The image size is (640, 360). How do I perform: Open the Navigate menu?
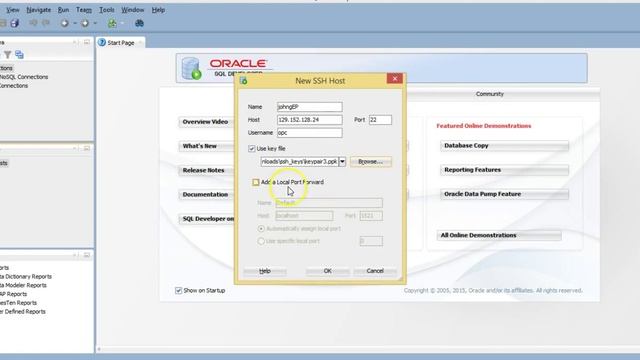pos(39,10)
